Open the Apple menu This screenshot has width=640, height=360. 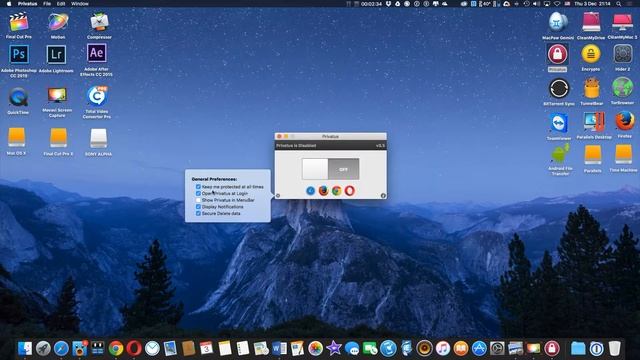pos(9,4)
